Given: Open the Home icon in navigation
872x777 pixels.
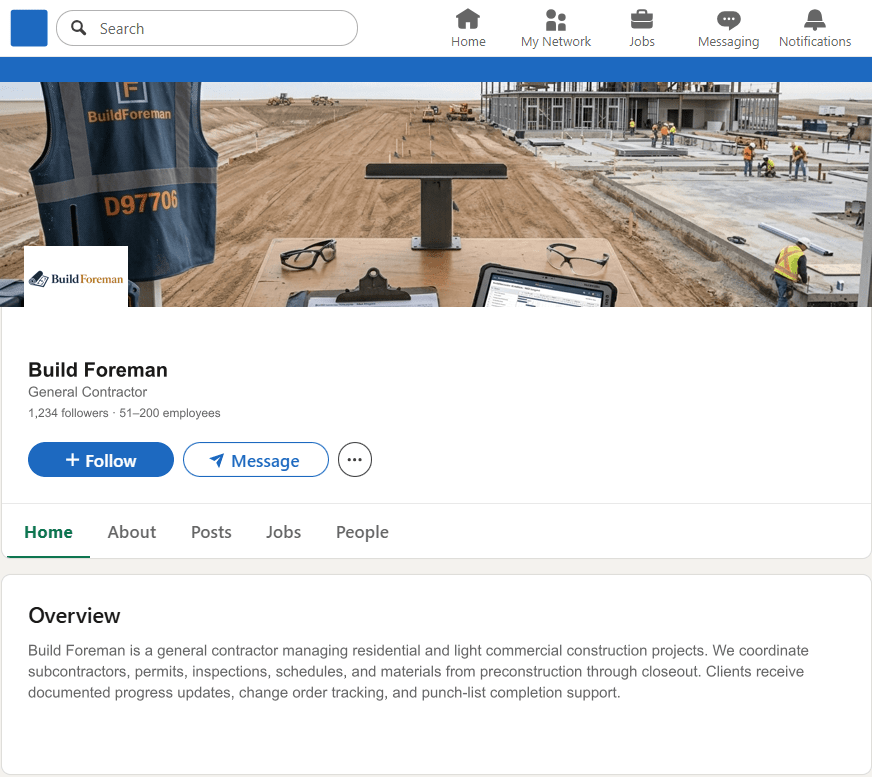Looking at the screenshot, I should (x=468, y=20).
